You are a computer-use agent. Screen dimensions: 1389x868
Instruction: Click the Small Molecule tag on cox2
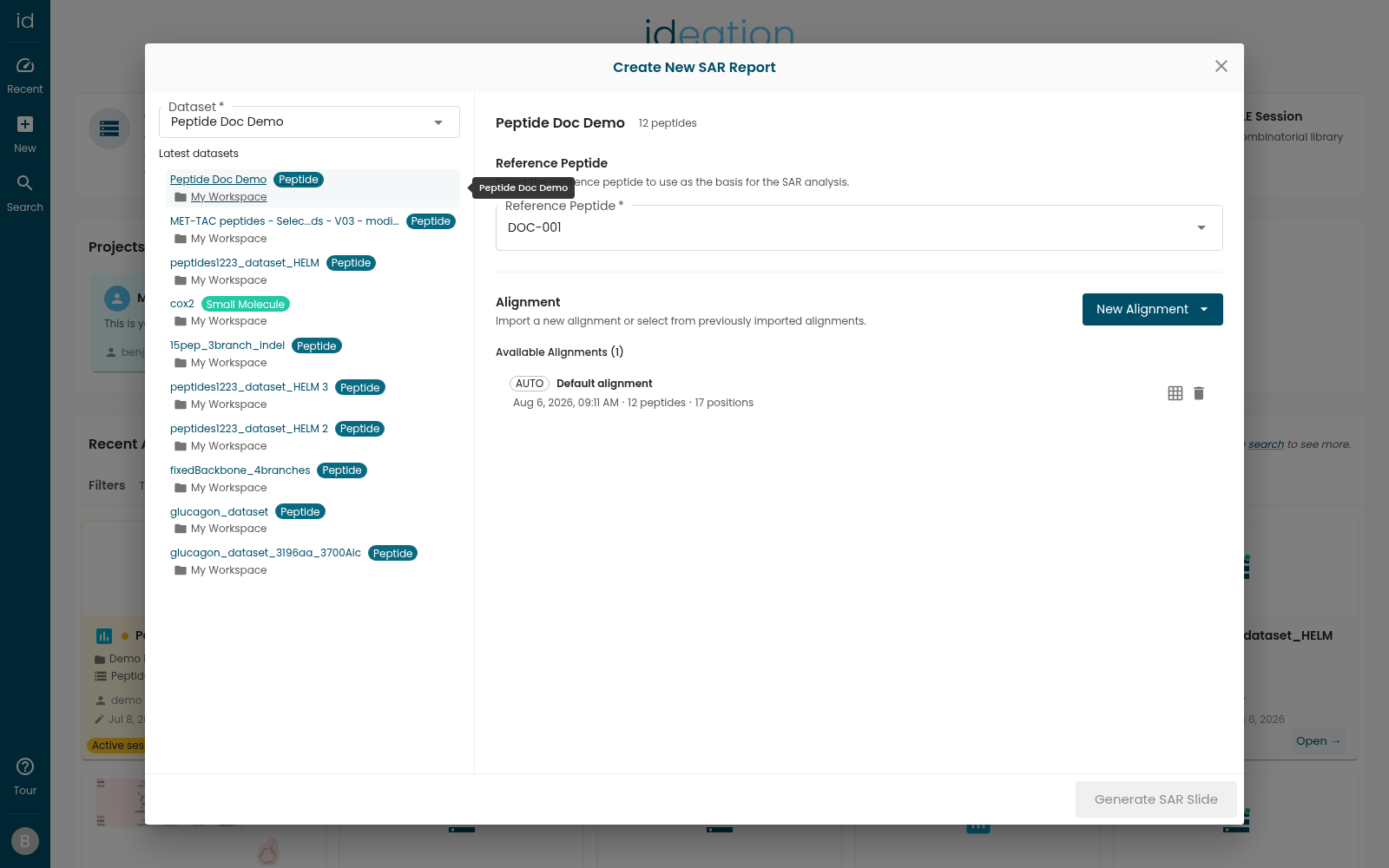[x=246, y=305]
